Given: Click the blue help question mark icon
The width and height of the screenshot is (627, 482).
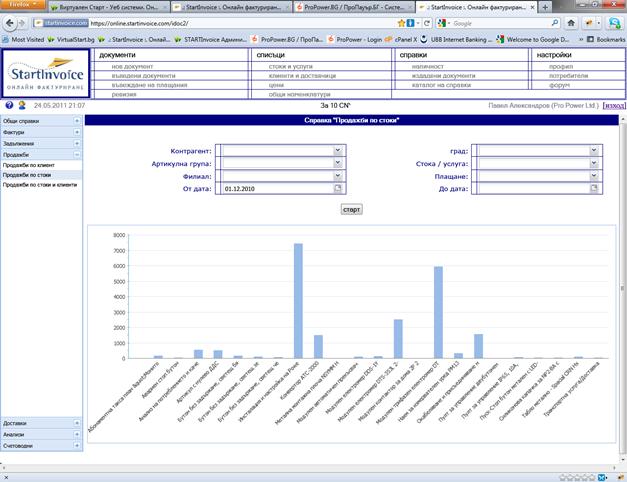Looking at the screenshot, I should (9, 105).
